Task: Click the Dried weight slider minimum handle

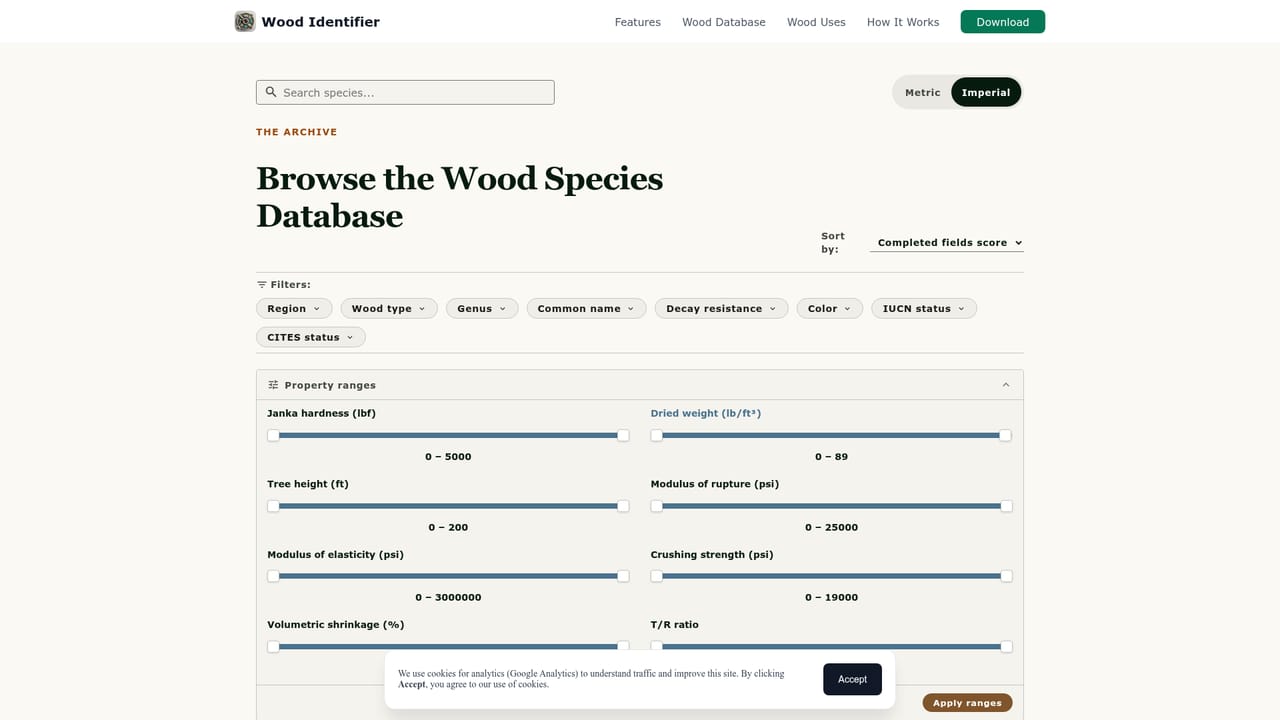Action: (x=657, y=435)
